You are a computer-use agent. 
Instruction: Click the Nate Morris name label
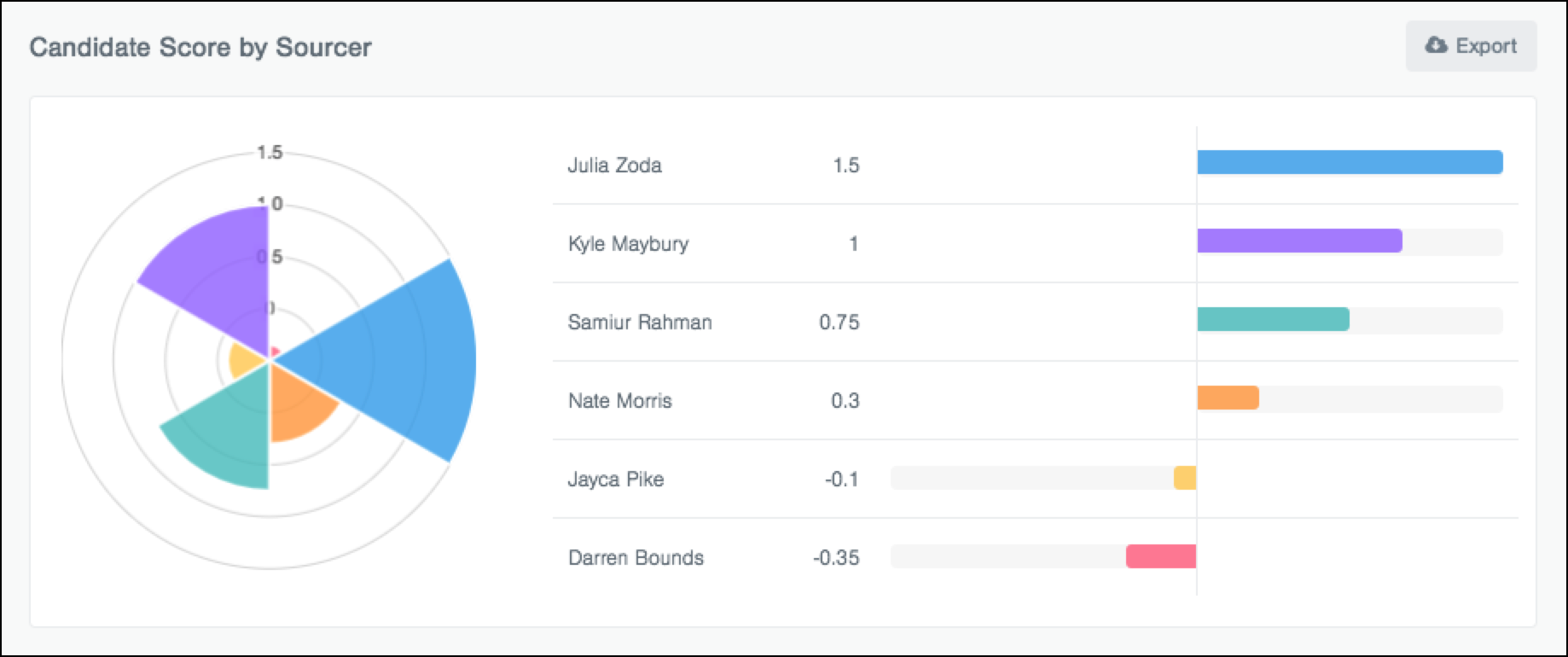[620, 401]
